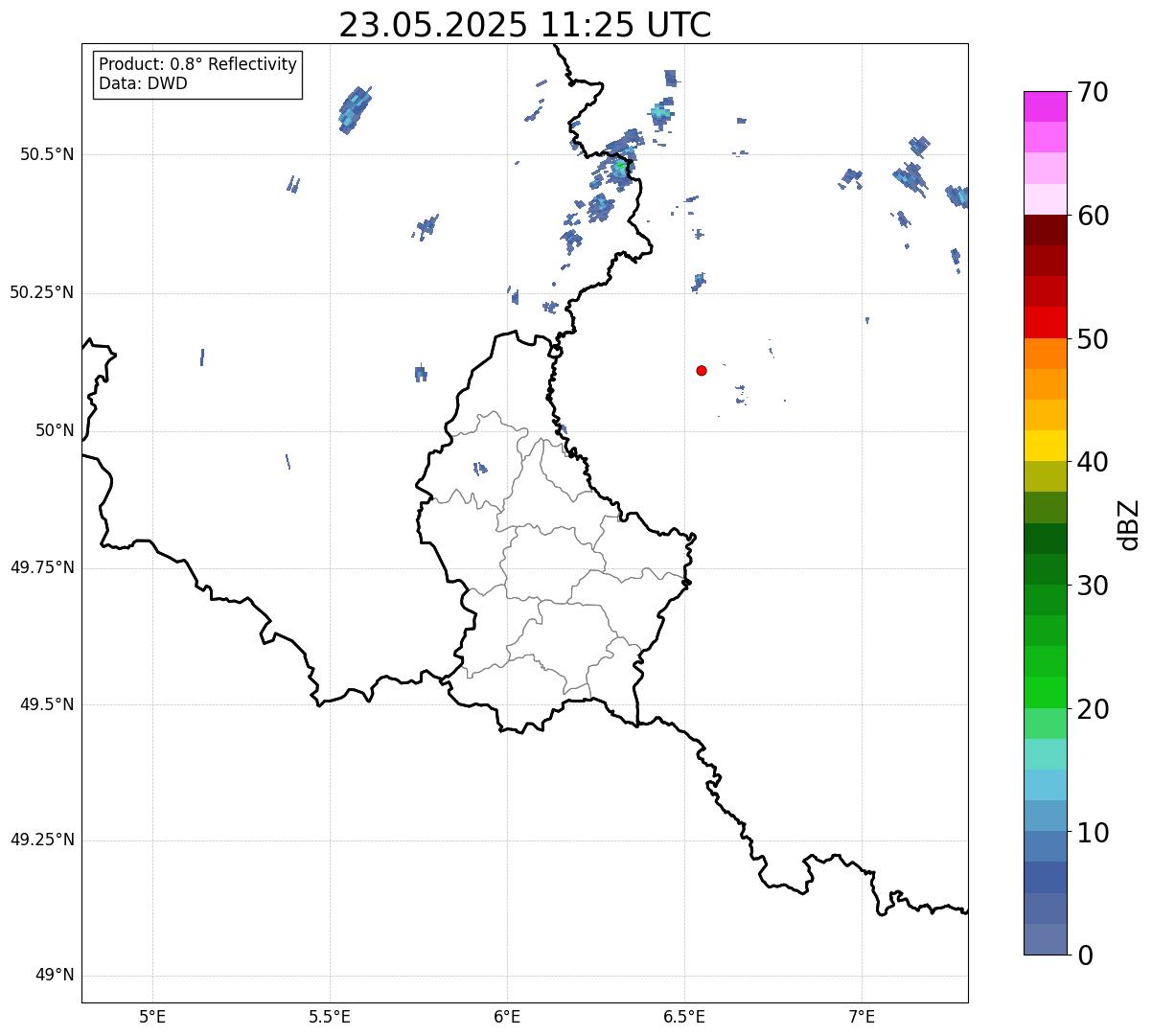The height and width of the screenshot is (1036, 1152).
Task: Click the bright red colorbar segment above 50
Action: (1045, 322)
